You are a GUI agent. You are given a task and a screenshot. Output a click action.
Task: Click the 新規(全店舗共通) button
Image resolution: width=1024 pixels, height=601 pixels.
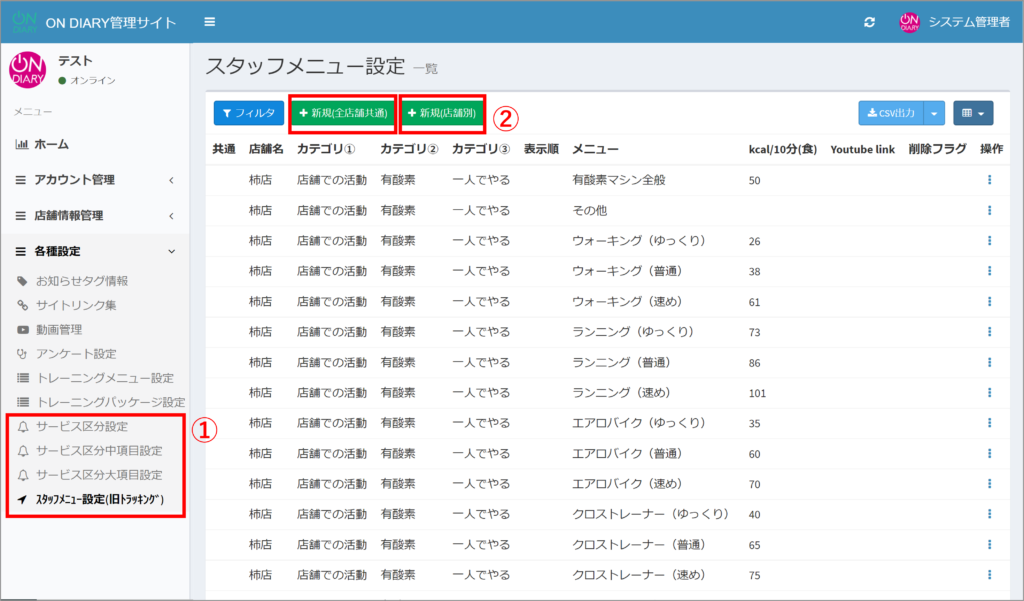343,114
